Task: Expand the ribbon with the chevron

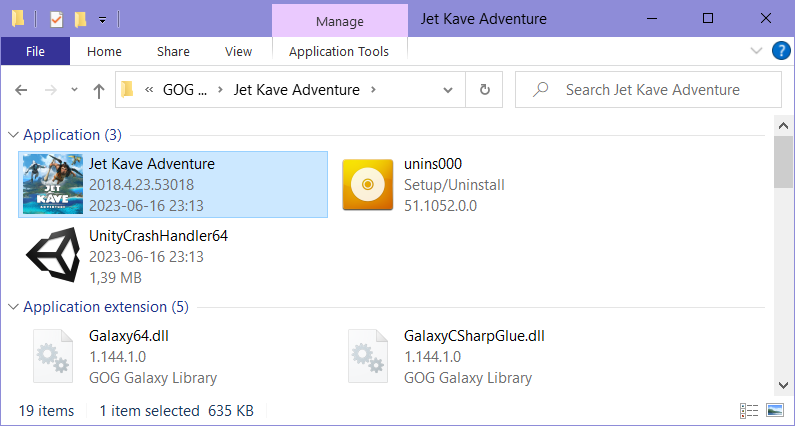Action: click(756, 51)
